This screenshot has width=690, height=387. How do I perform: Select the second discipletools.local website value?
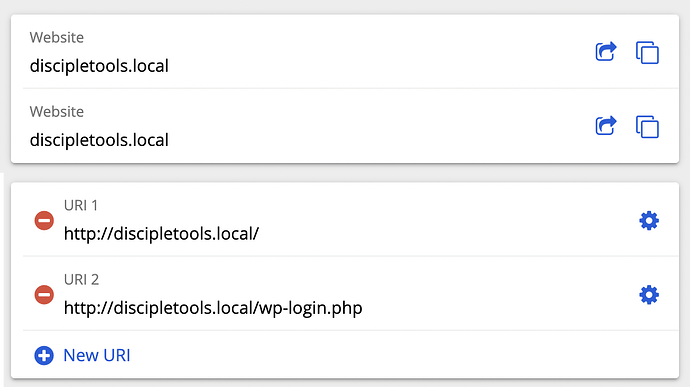[99, 140]
